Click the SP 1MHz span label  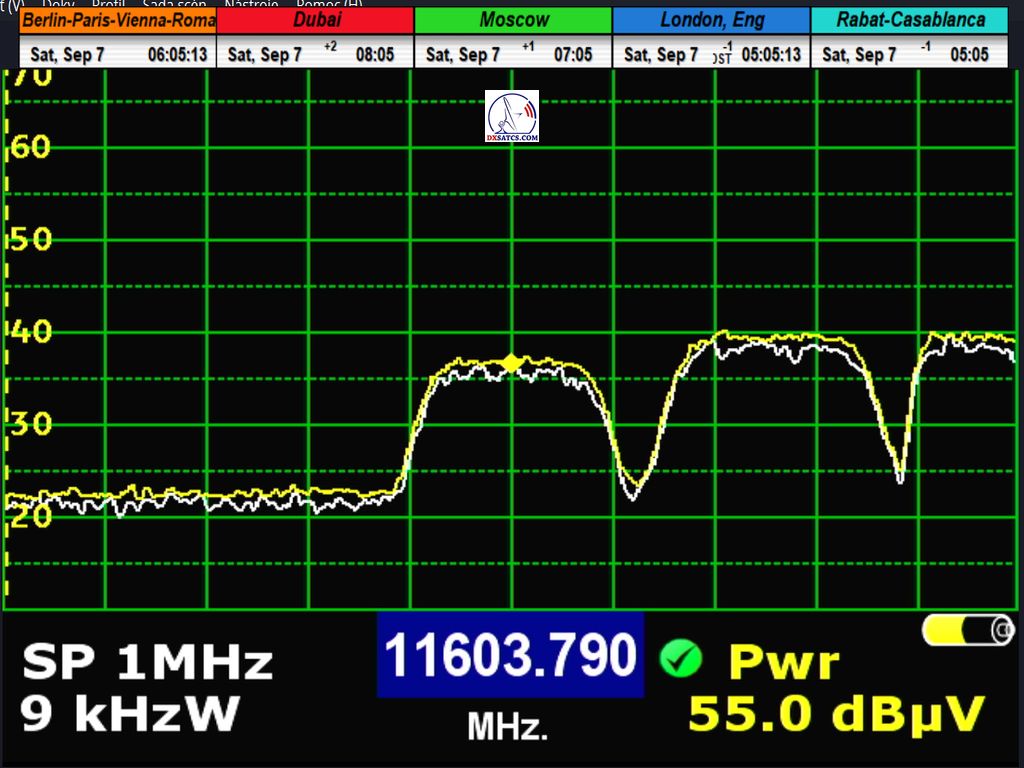pos(147,662)
